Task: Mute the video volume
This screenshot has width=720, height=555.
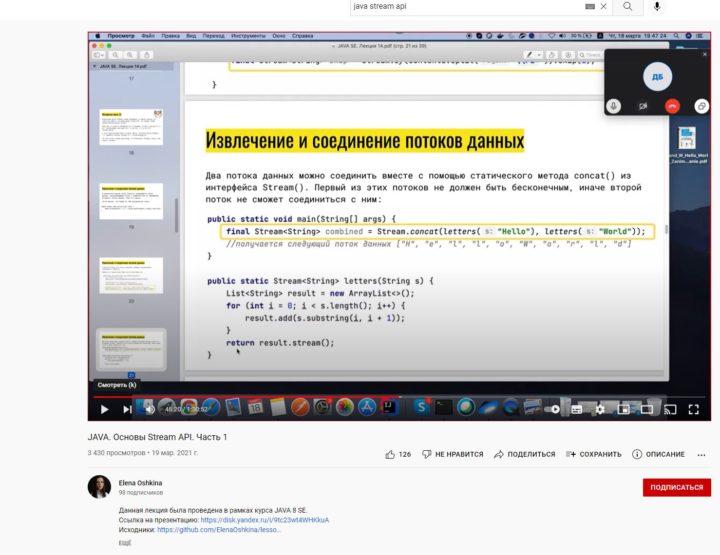Action: [150, 409]
